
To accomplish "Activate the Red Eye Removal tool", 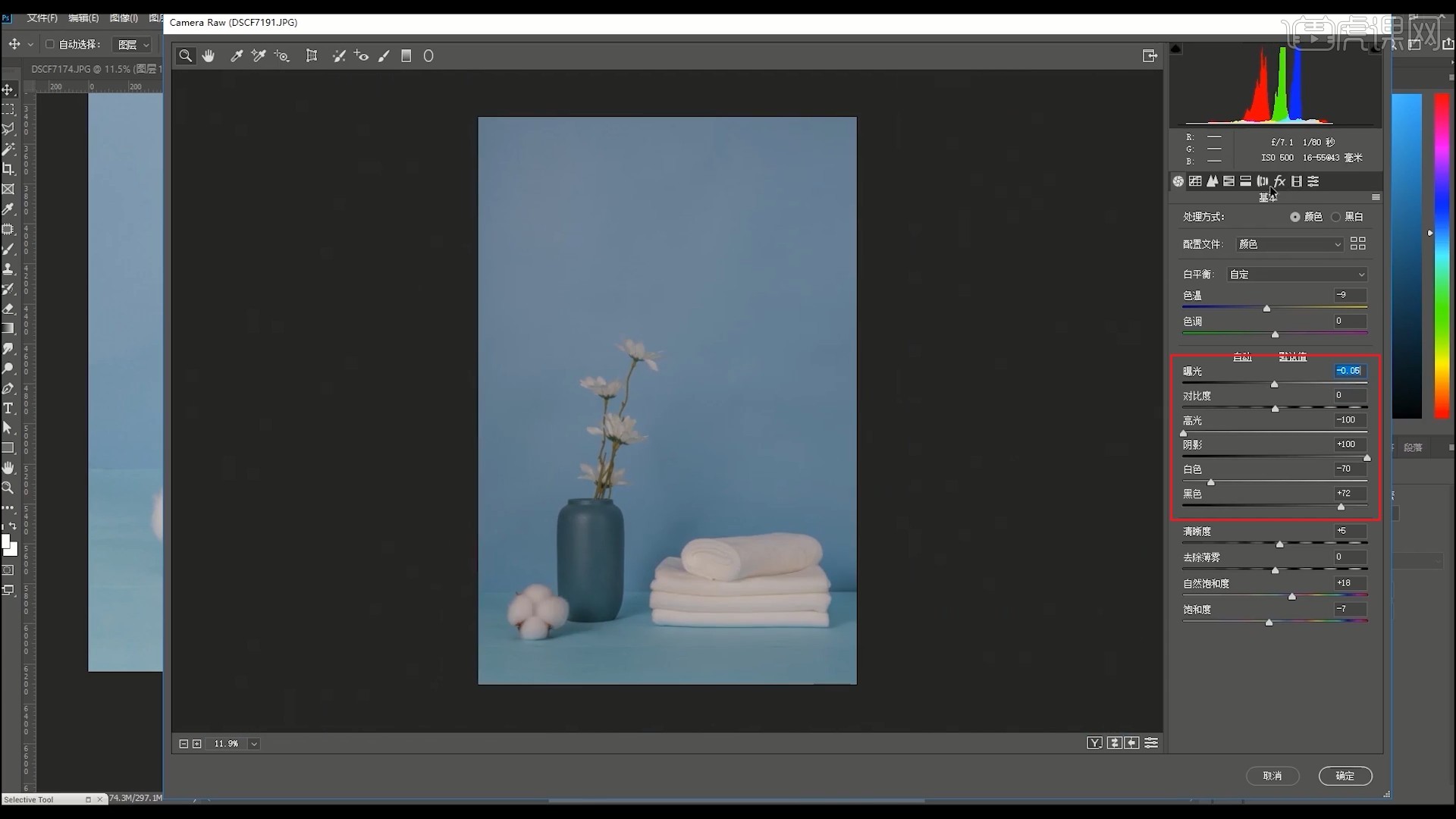I will pos(362,56).
